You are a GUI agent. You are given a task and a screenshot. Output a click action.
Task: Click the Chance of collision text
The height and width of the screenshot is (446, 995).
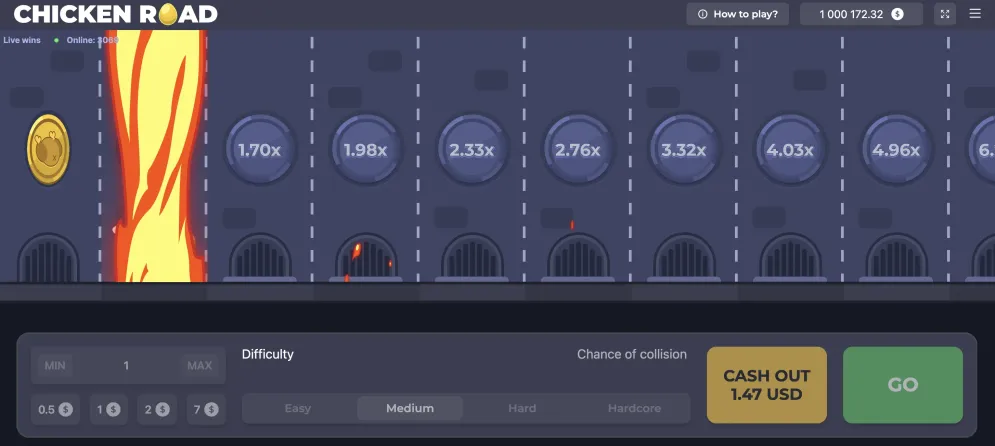coord(631,354)
